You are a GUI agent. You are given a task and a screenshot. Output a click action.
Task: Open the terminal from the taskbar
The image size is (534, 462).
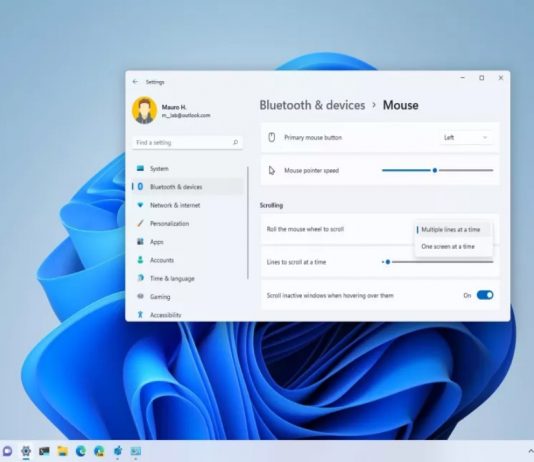(x=44, y=451)
